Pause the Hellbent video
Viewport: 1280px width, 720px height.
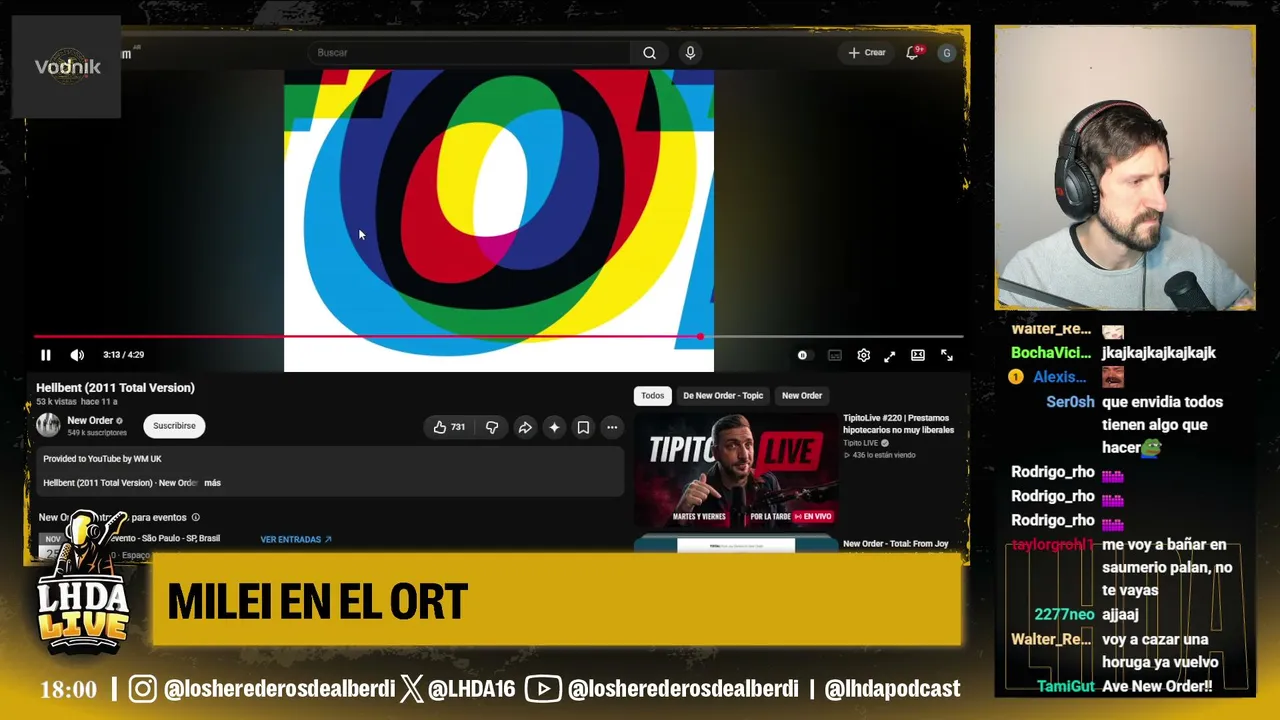45,355
